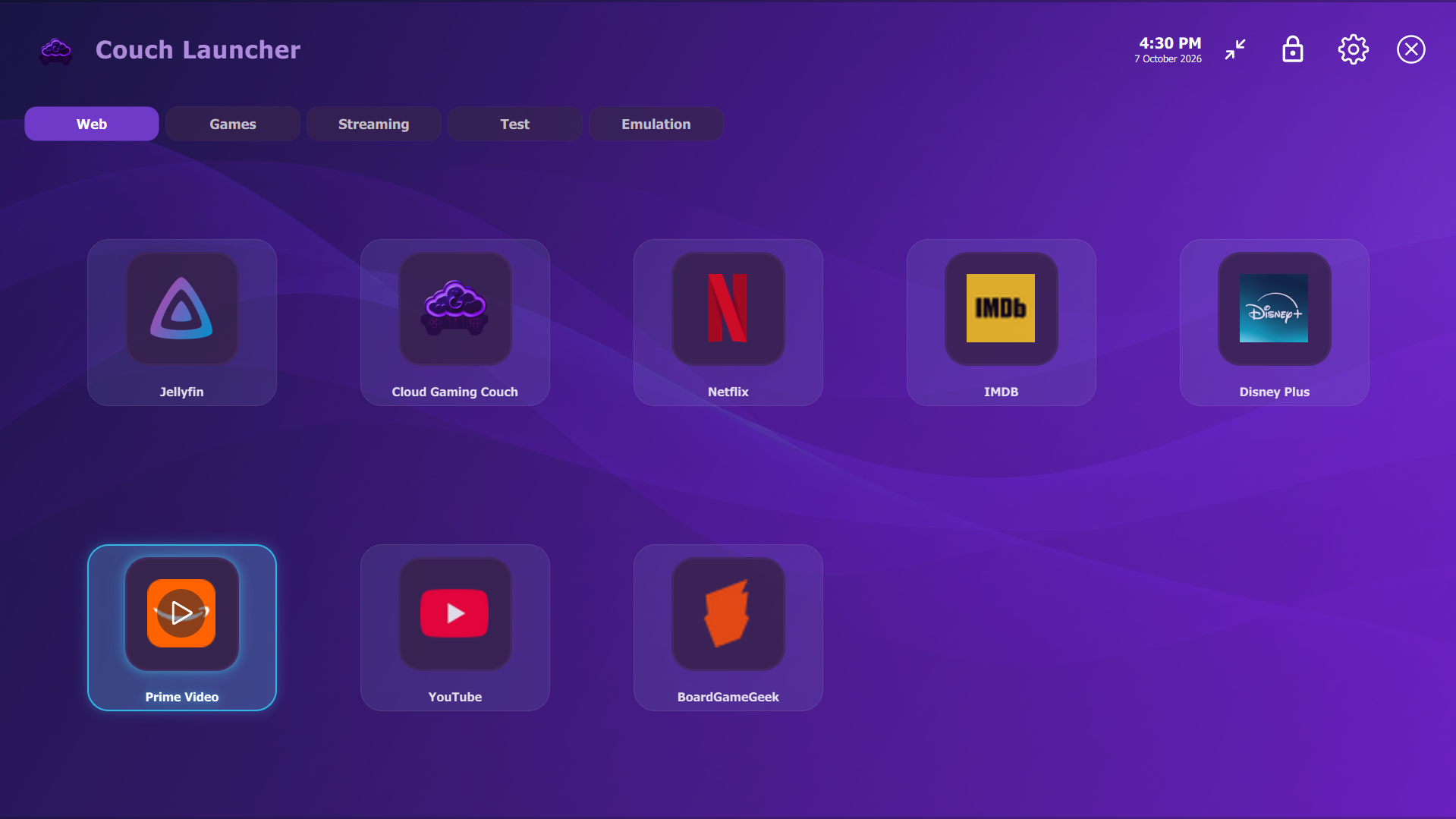Switch to the Web tab

[x=92, y=124]
